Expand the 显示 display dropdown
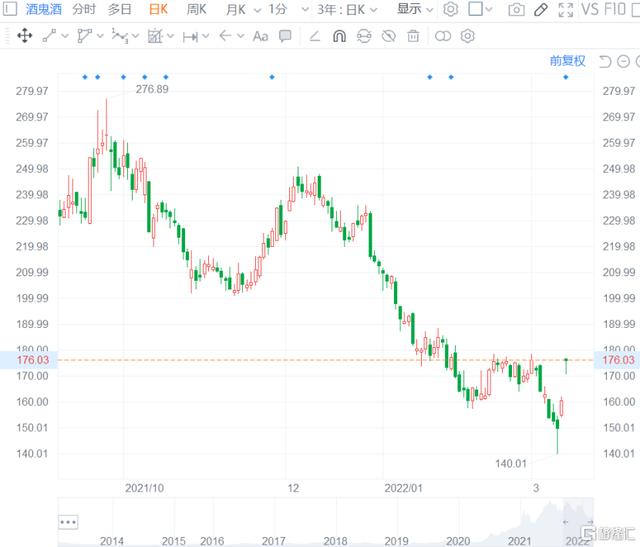 (x=415, y=10)
